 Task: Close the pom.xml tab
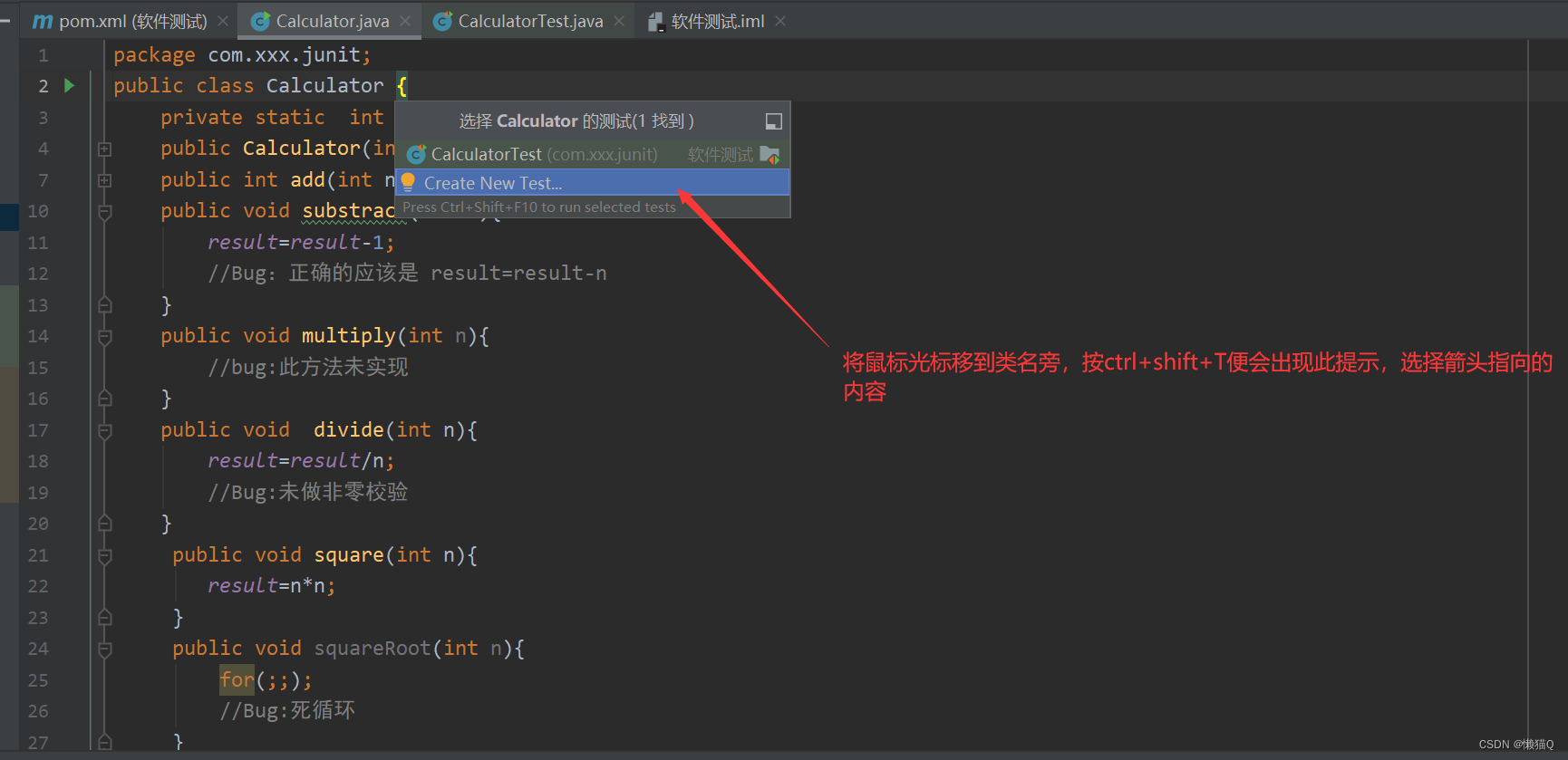tap(223, 21)
